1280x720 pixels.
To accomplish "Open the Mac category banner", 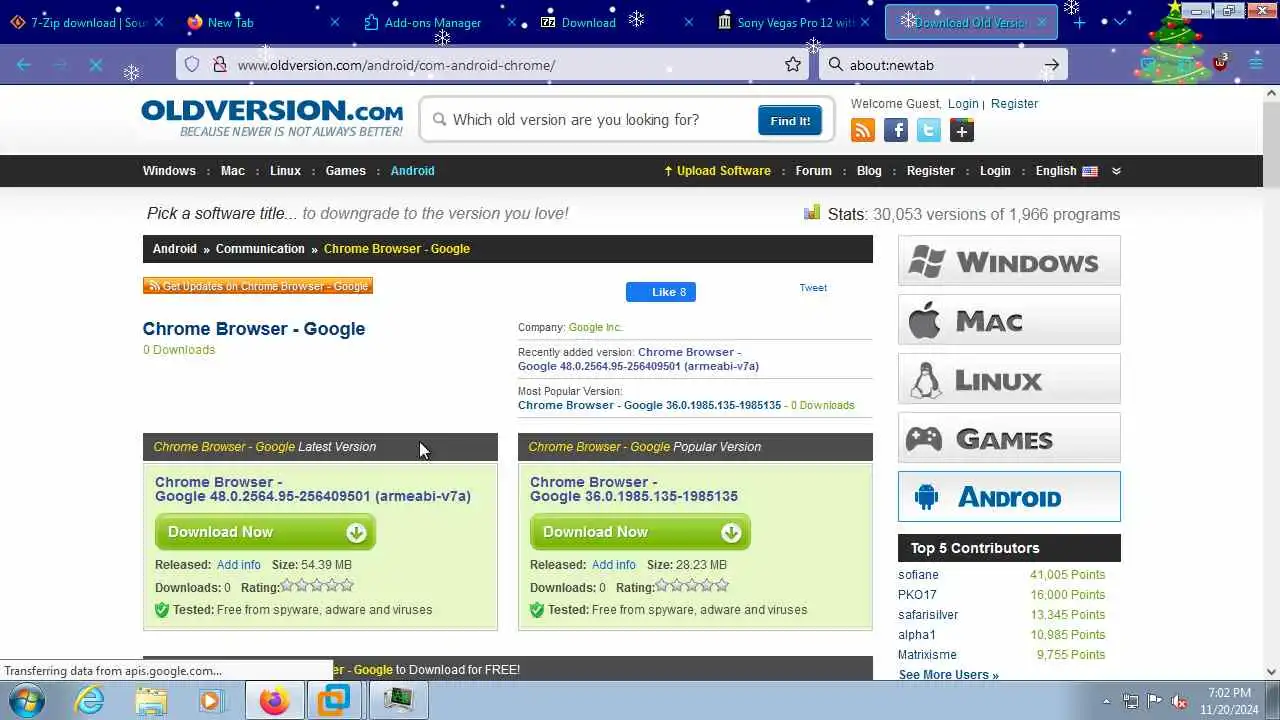I will point(1009,320).
